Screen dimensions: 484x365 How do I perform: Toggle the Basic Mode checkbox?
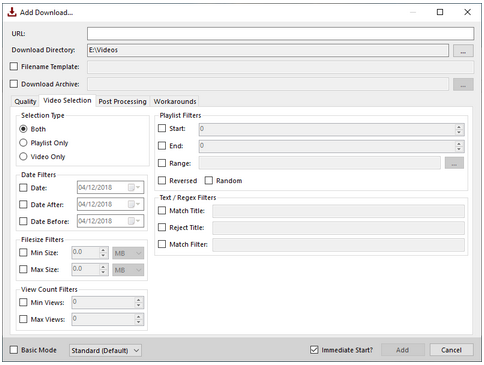click(14, 350)
